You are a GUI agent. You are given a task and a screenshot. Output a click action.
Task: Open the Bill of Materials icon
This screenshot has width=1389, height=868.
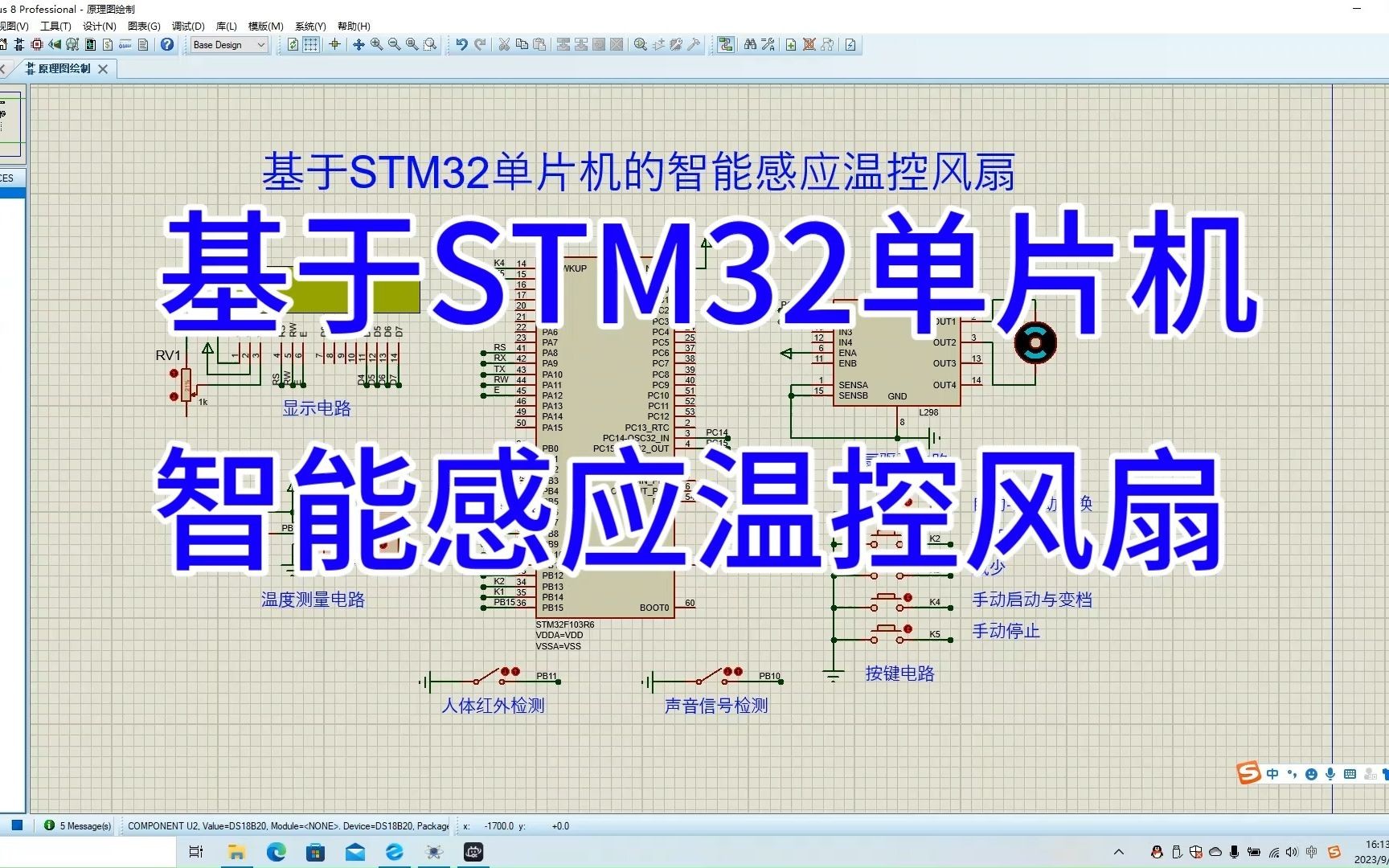pyautogui.click(x=108, y=44)
